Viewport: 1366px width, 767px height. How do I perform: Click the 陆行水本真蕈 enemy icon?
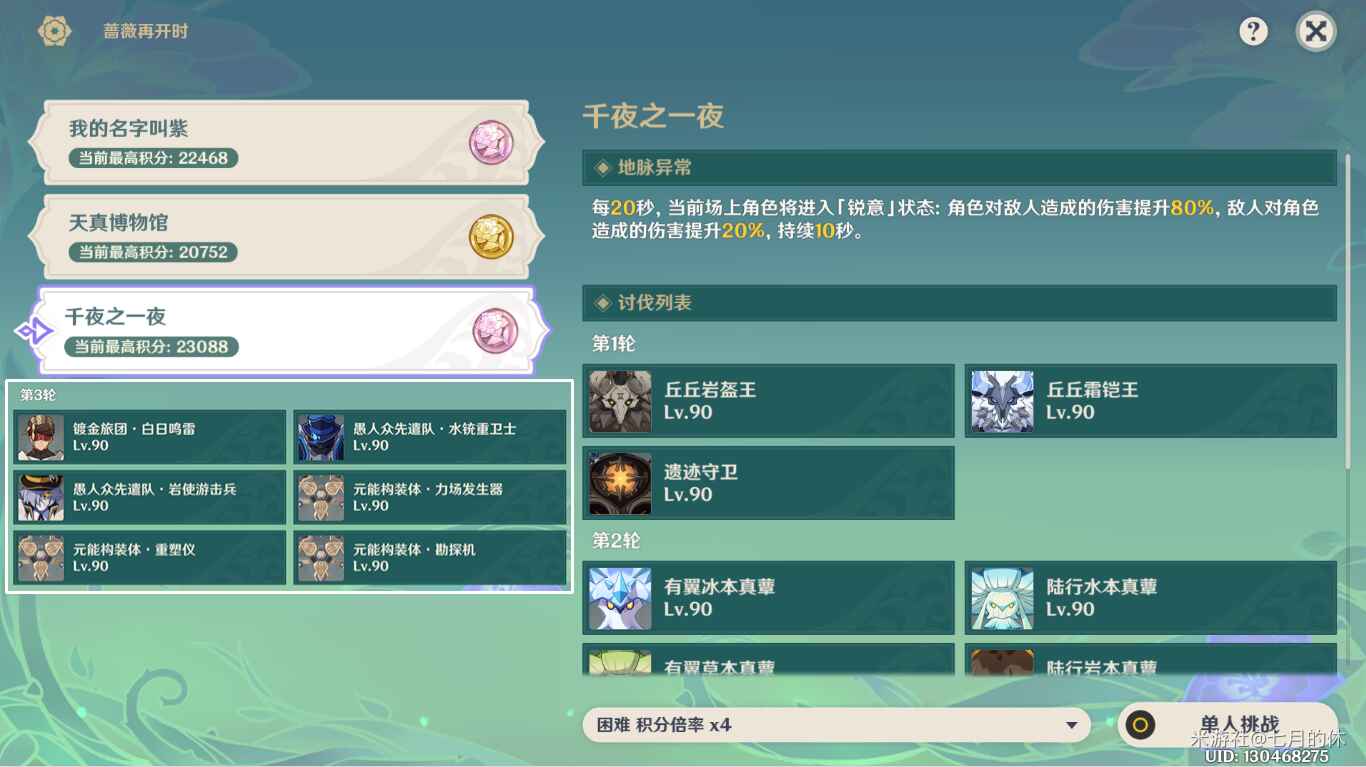[x=1002, y=598]
